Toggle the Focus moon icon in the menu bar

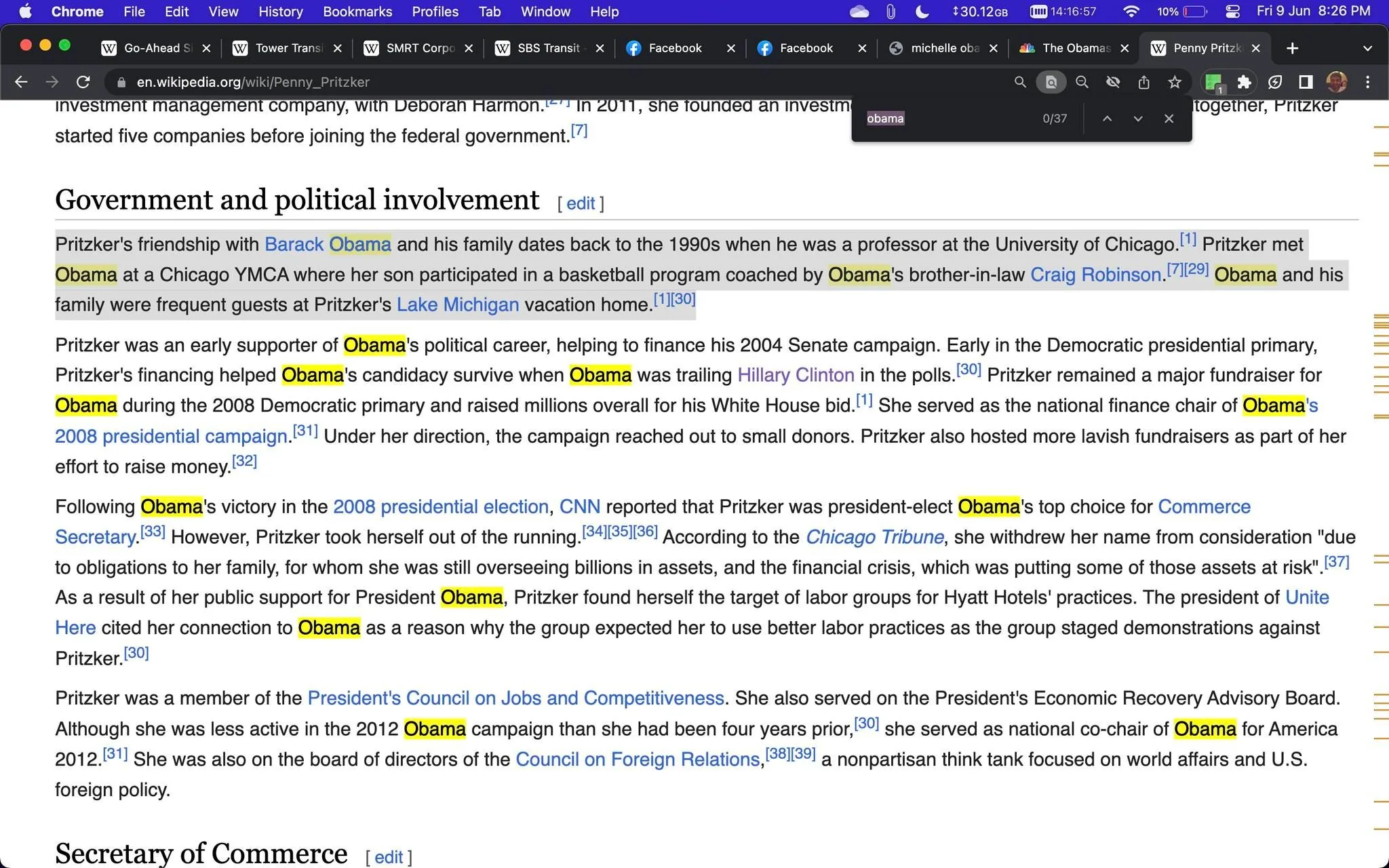[x=922, y=12]
